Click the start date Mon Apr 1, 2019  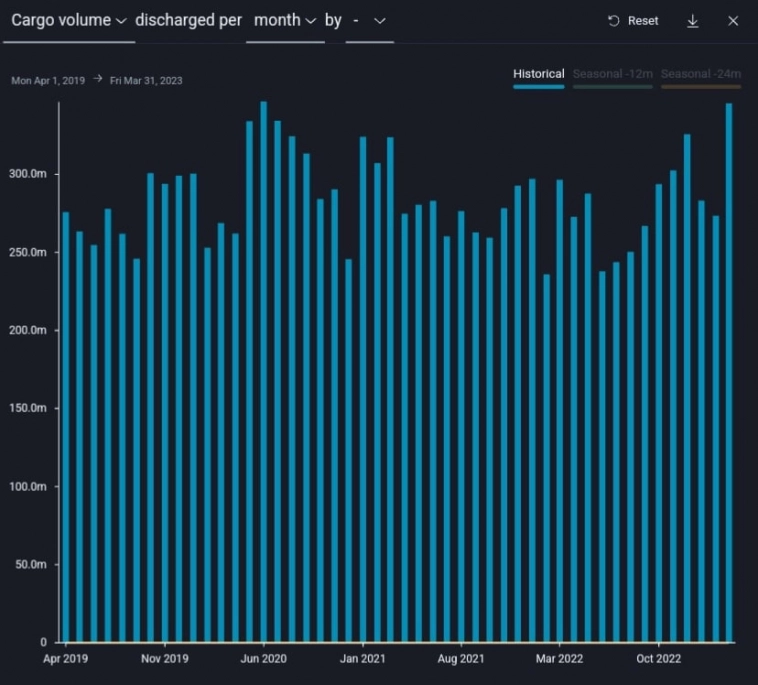click(48, 80)
